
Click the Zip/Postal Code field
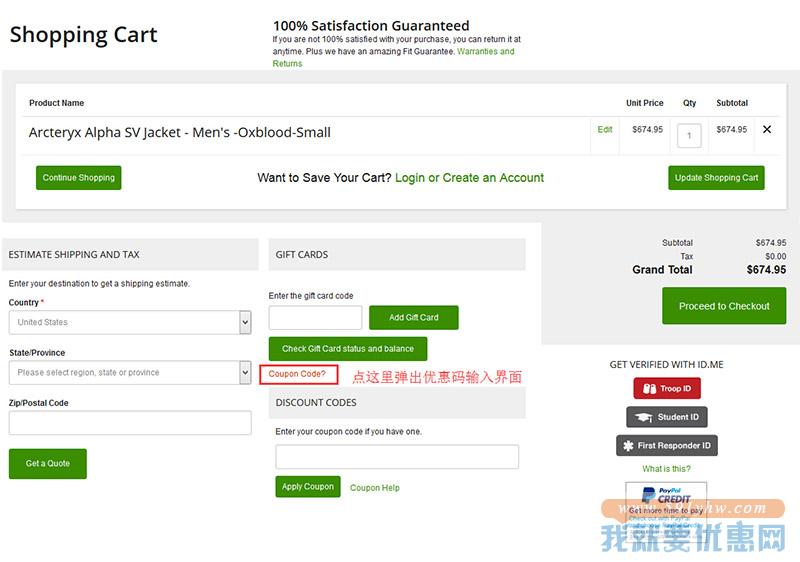click(x=130, y=423)
